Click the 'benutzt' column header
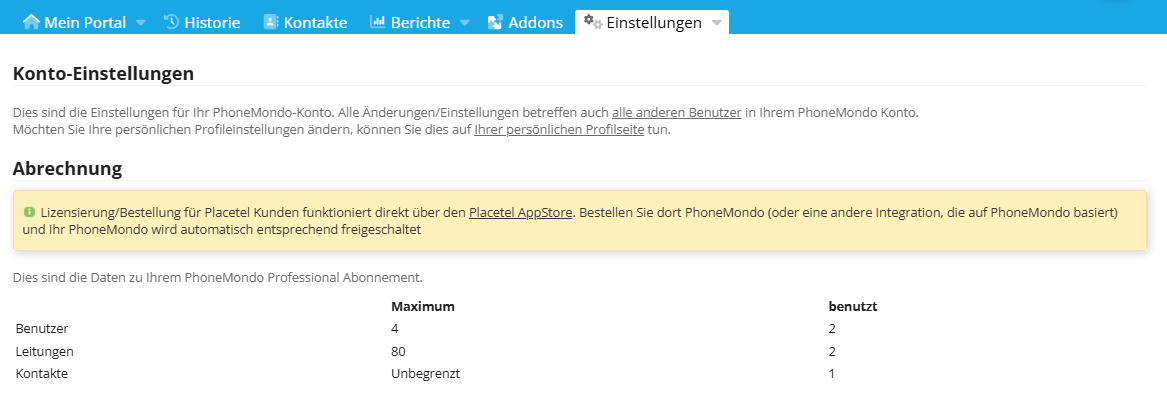1167x406 pixels. pyautogui.click(x=853, y=306)
